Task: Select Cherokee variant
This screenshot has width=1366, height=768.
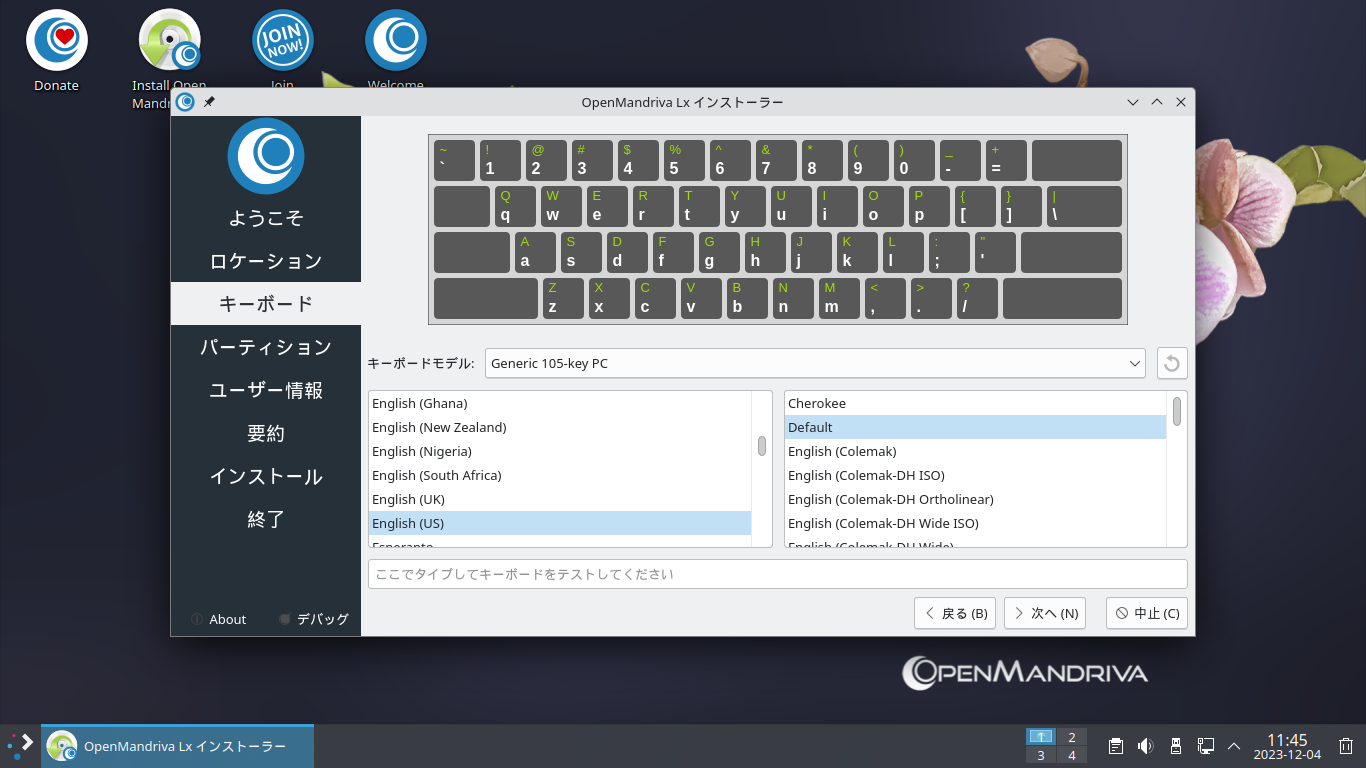Action: 975,403
